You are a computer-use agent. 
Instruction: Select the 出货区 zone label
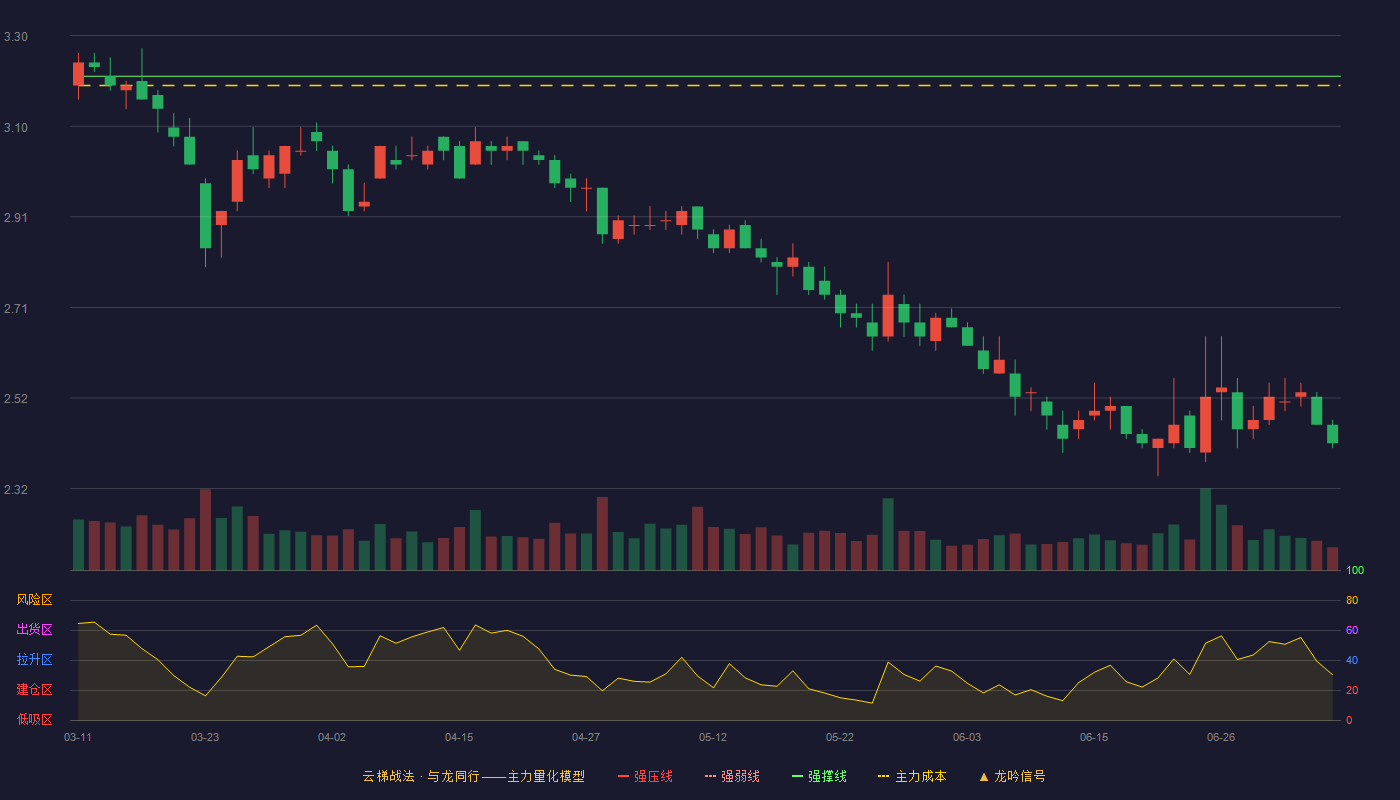(34, 630)
